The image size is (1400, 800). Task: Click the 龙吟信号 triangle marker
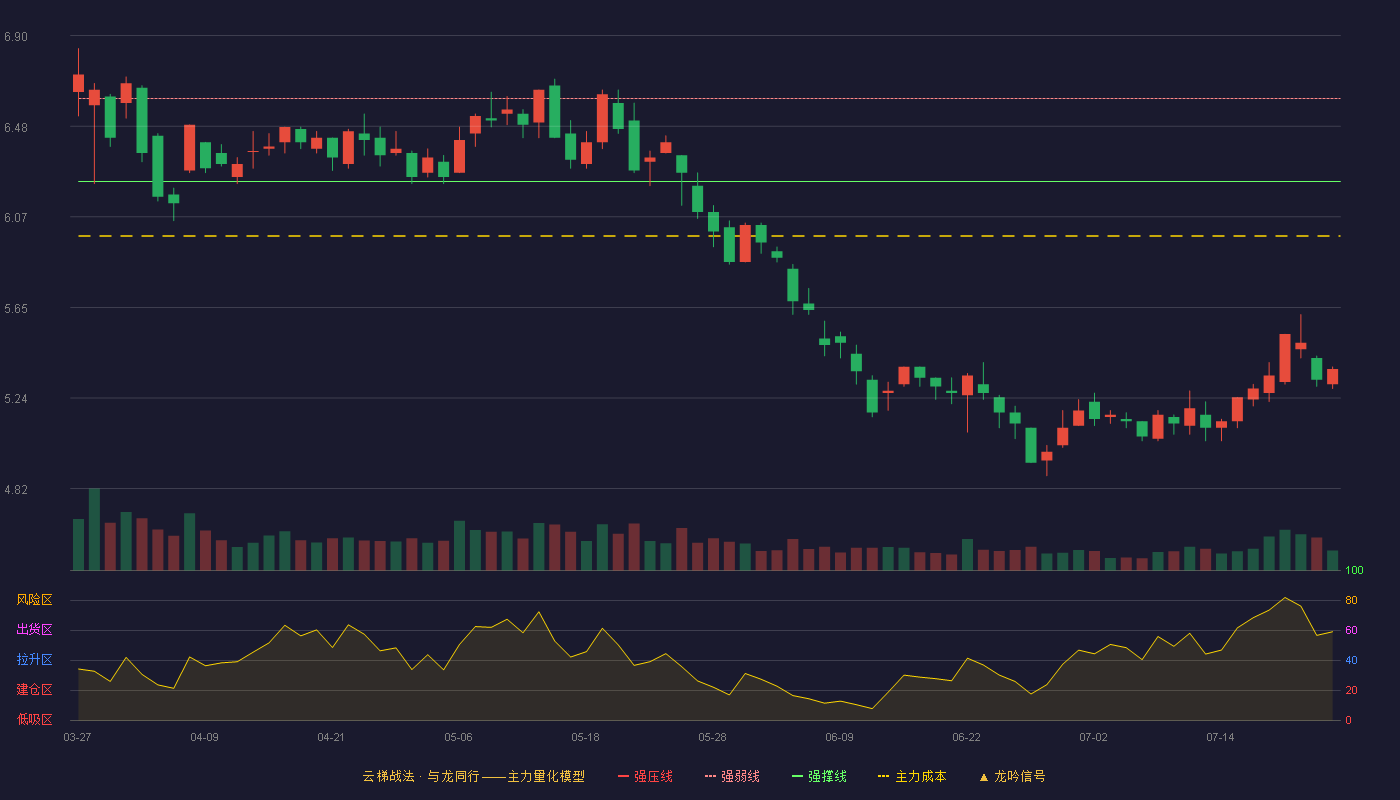tap(983, 776)
